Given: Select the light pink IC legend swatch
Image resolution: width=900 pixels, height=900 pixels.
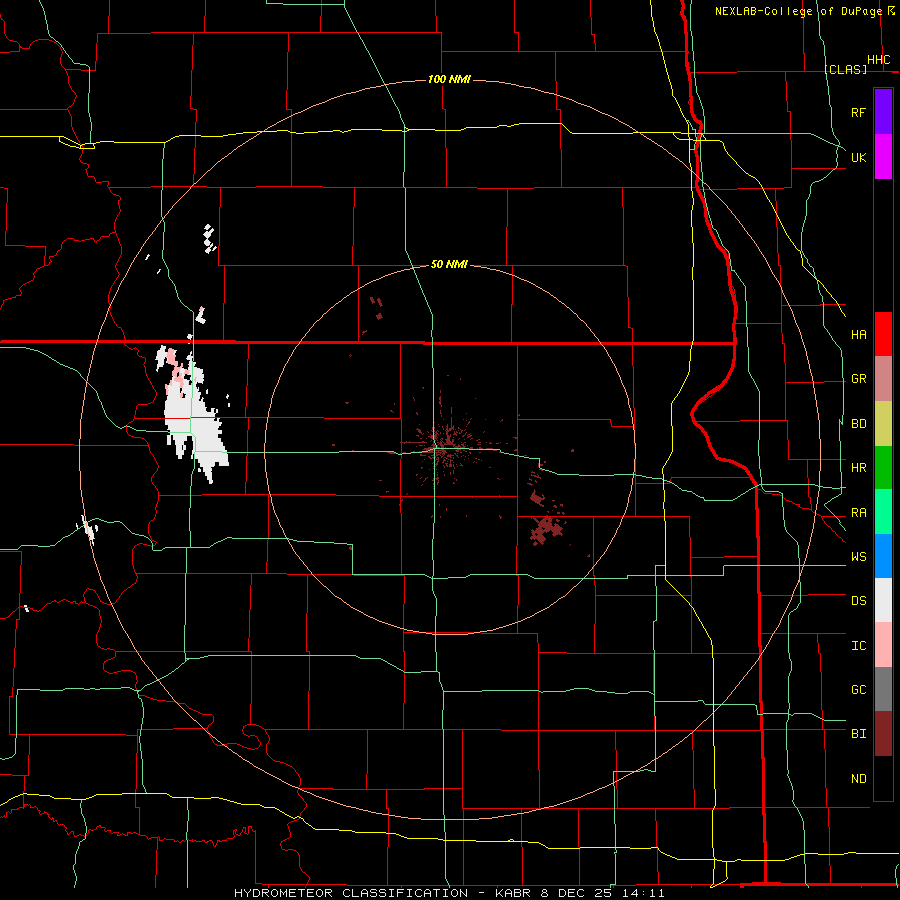Looking at the screenshot, I should [x=883, y=645].
